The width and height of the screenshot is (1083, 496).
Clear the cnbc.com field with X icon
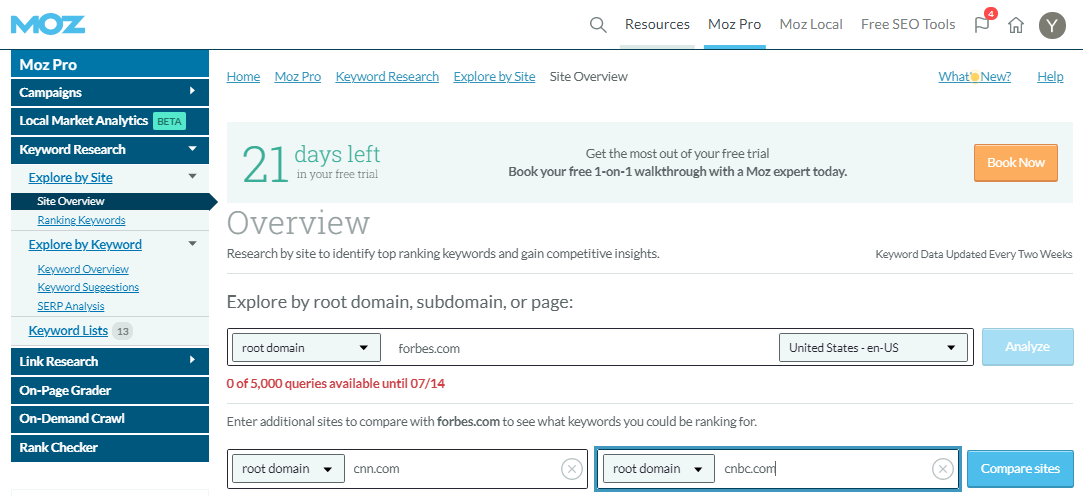point(943,469)
